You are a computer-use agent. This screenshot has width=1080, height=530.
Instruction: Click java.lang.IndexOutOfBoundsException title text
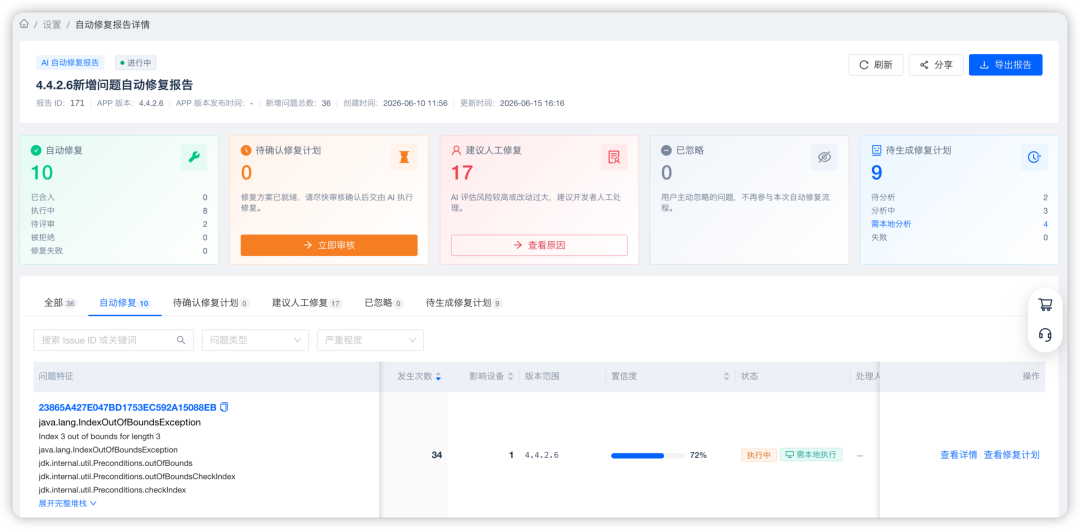[120, 422]
